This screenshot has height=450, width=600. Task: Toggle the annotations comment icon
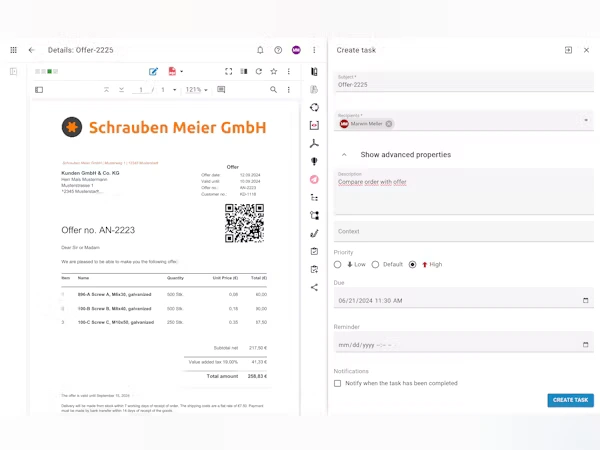(221, 90)
